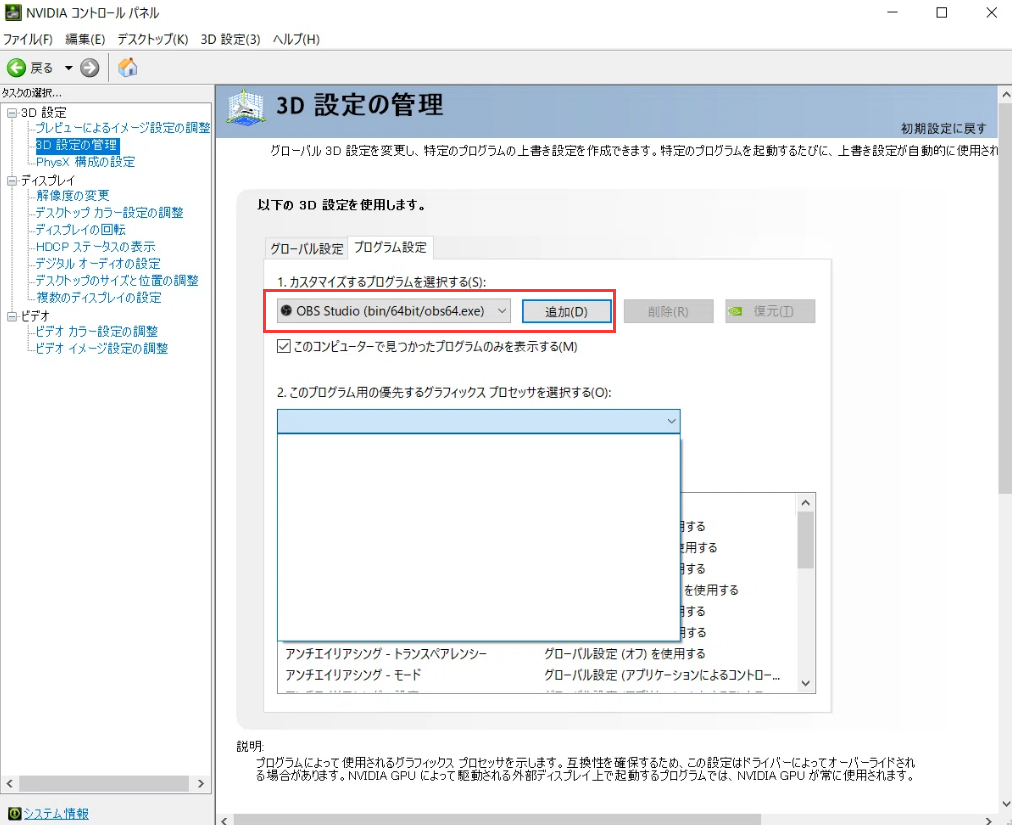Click the gray Forward arrow icon
Viewport: 1012px width, 825px height.
(90, 68)
